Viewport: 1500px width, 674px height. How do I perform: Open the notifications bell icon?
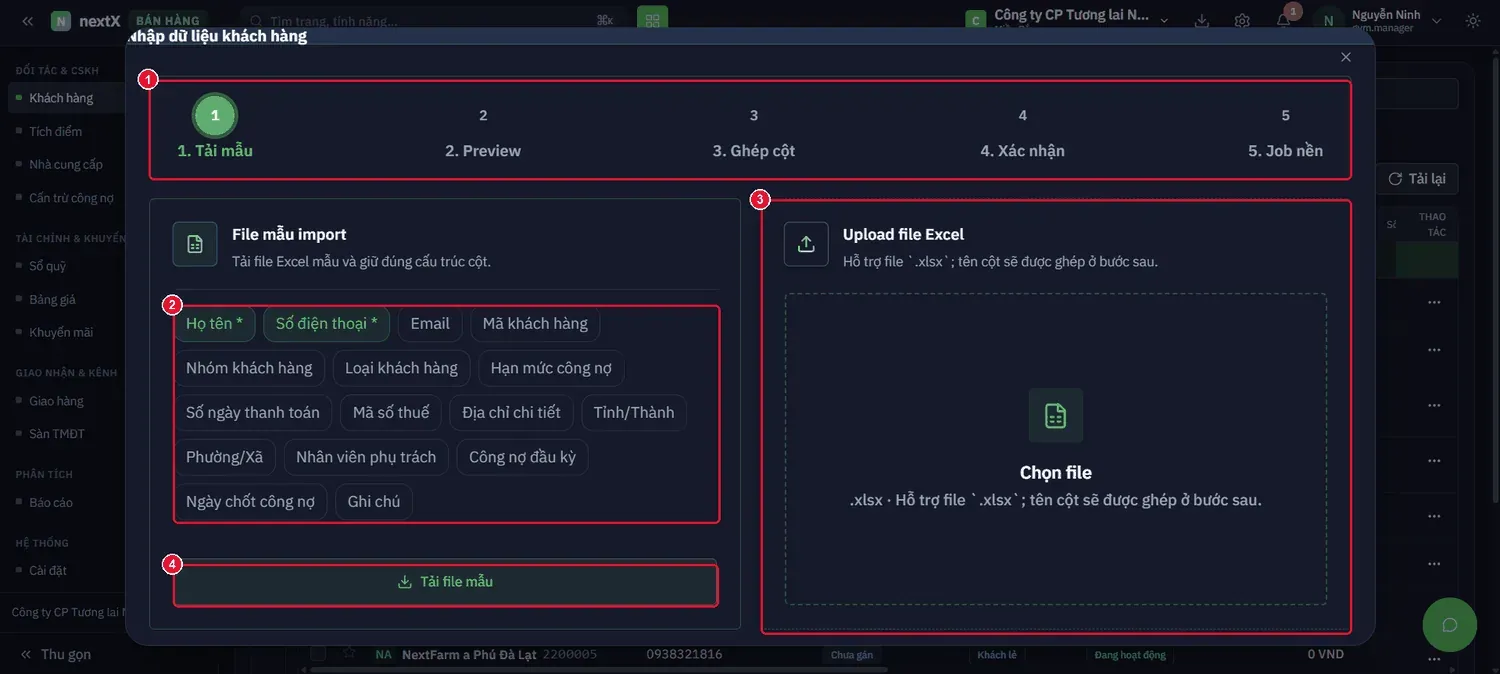[1283, 21]
